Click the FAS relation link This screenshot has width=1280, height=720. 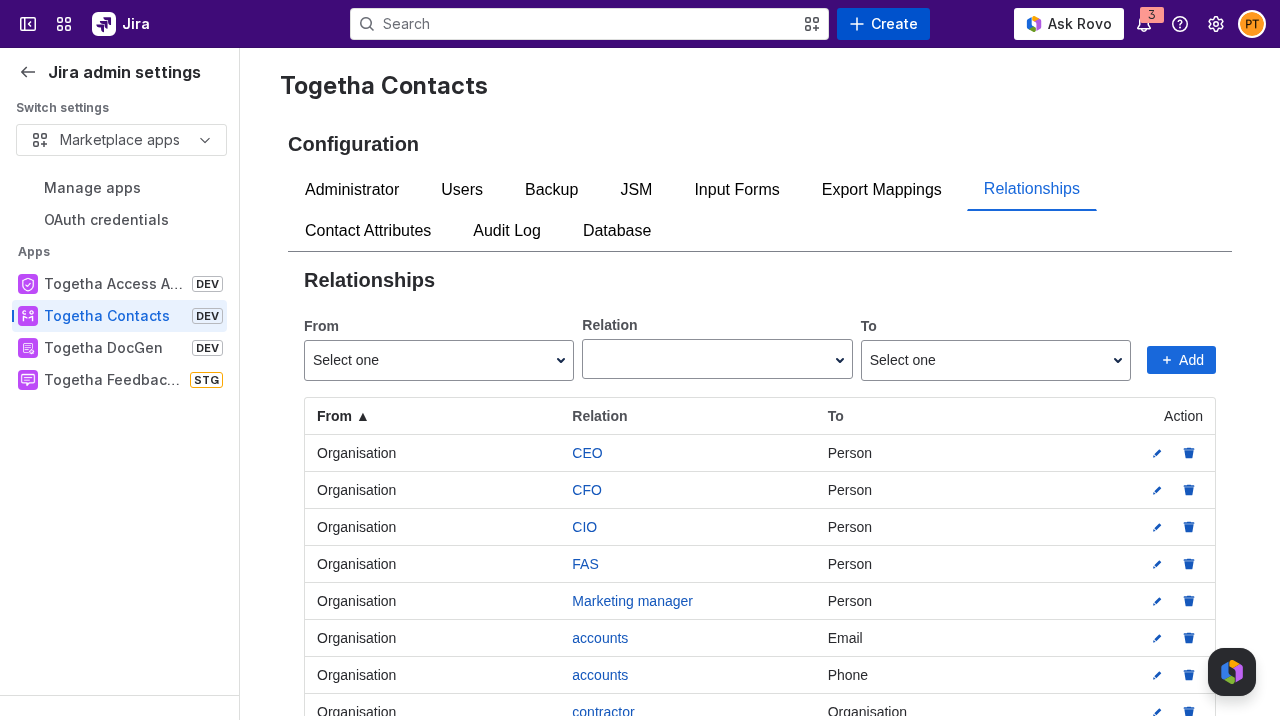[x=585, y=564]
